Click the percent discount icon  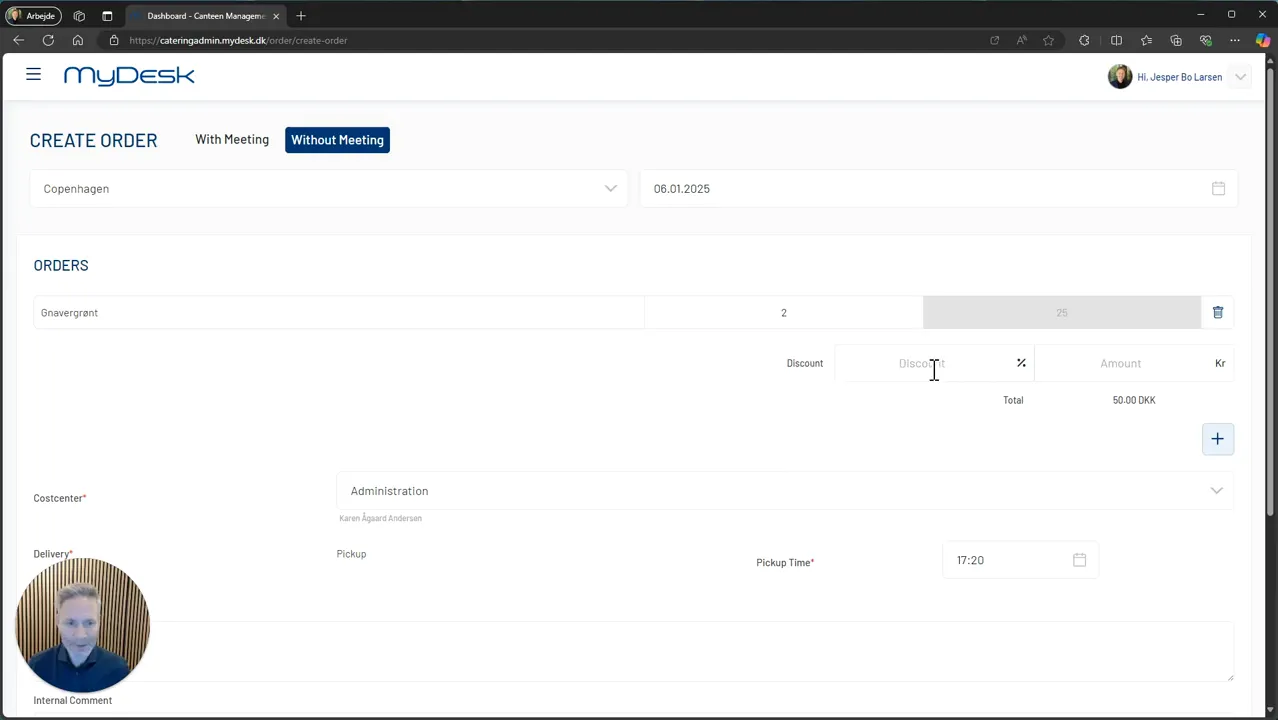tap(1021, 363)
